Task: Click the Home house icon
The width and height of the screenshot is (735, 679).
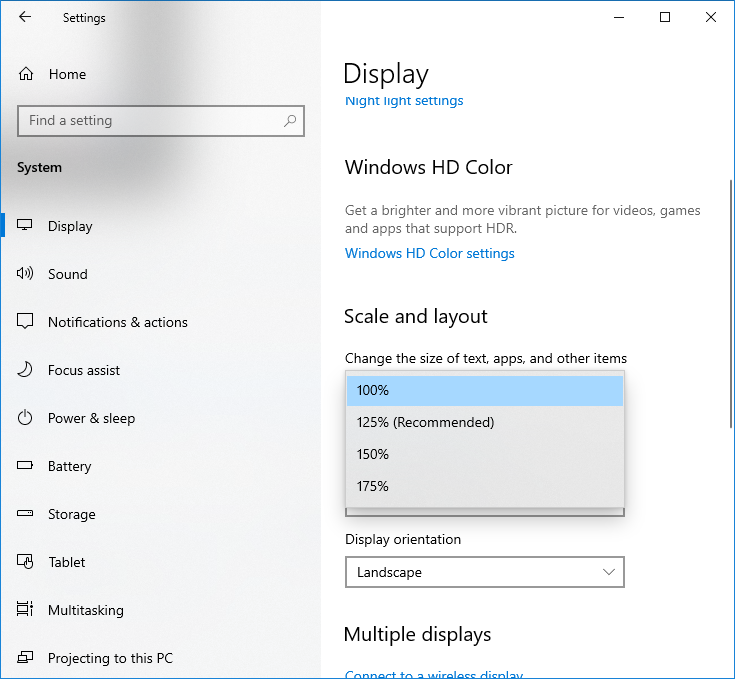Action: pos(26,74)
